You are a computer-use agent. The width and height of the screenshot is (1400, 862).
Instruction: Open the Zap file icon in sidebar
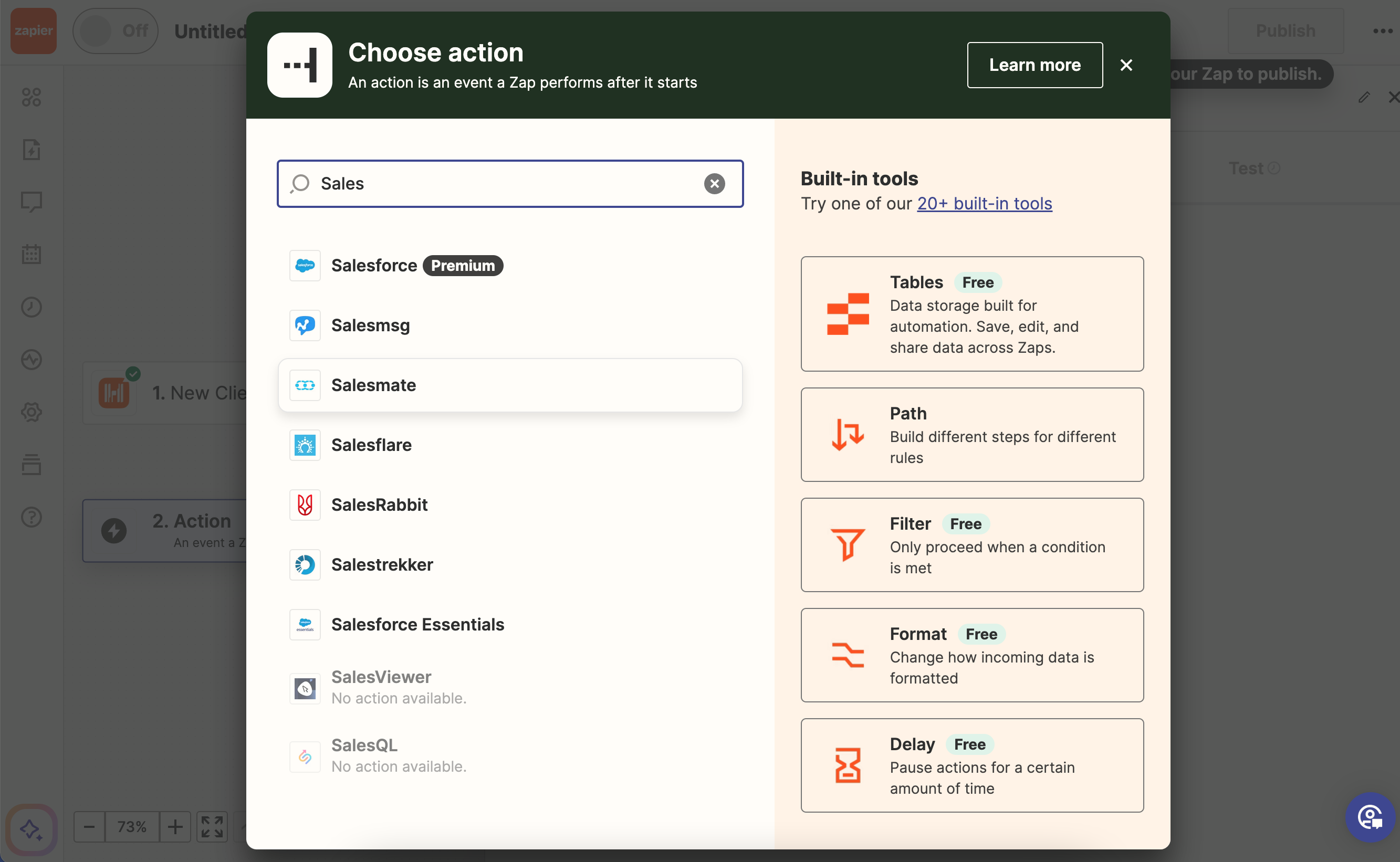32,150
